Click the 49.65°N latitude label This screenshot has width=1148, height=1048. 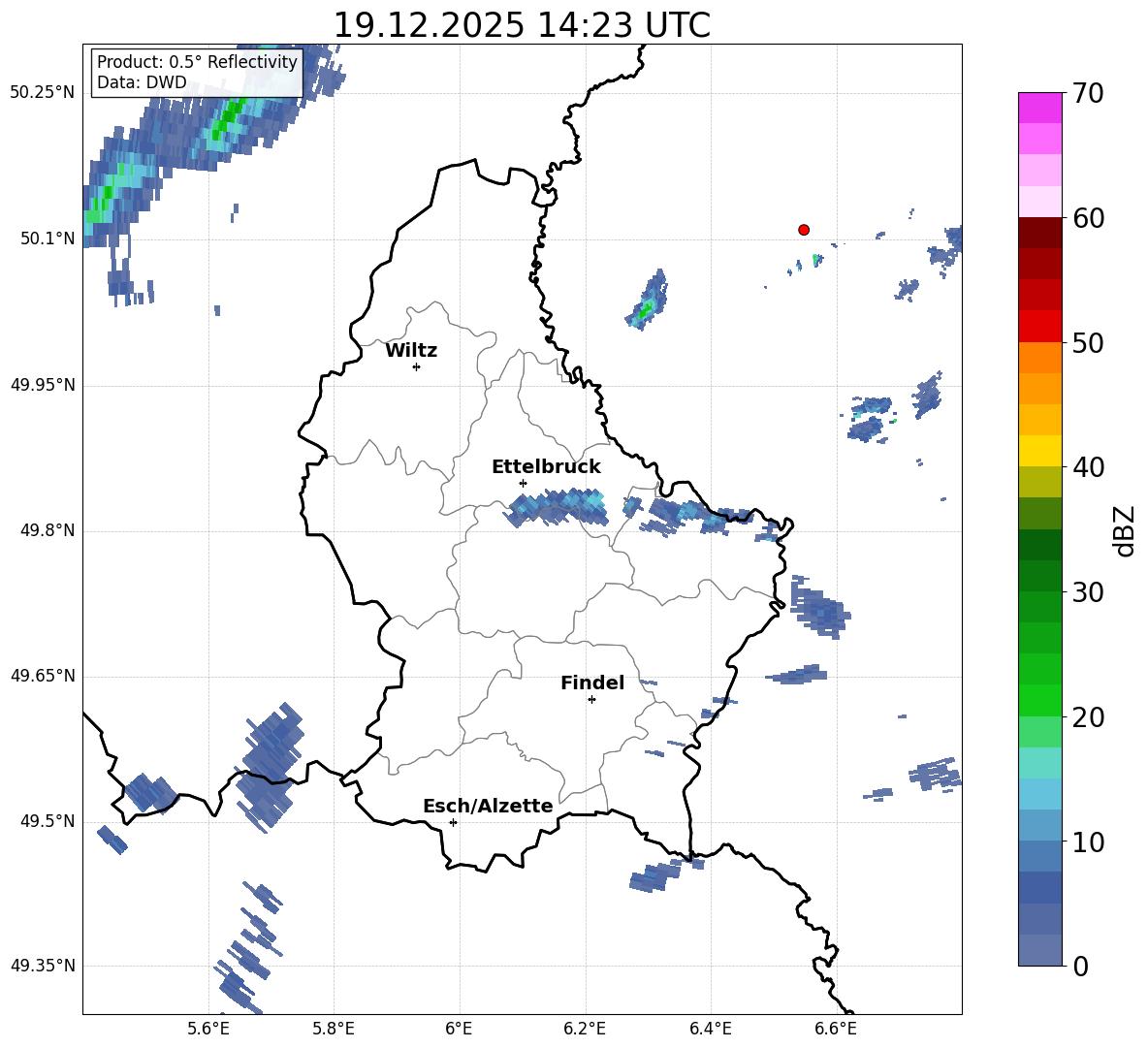(43, 676)
